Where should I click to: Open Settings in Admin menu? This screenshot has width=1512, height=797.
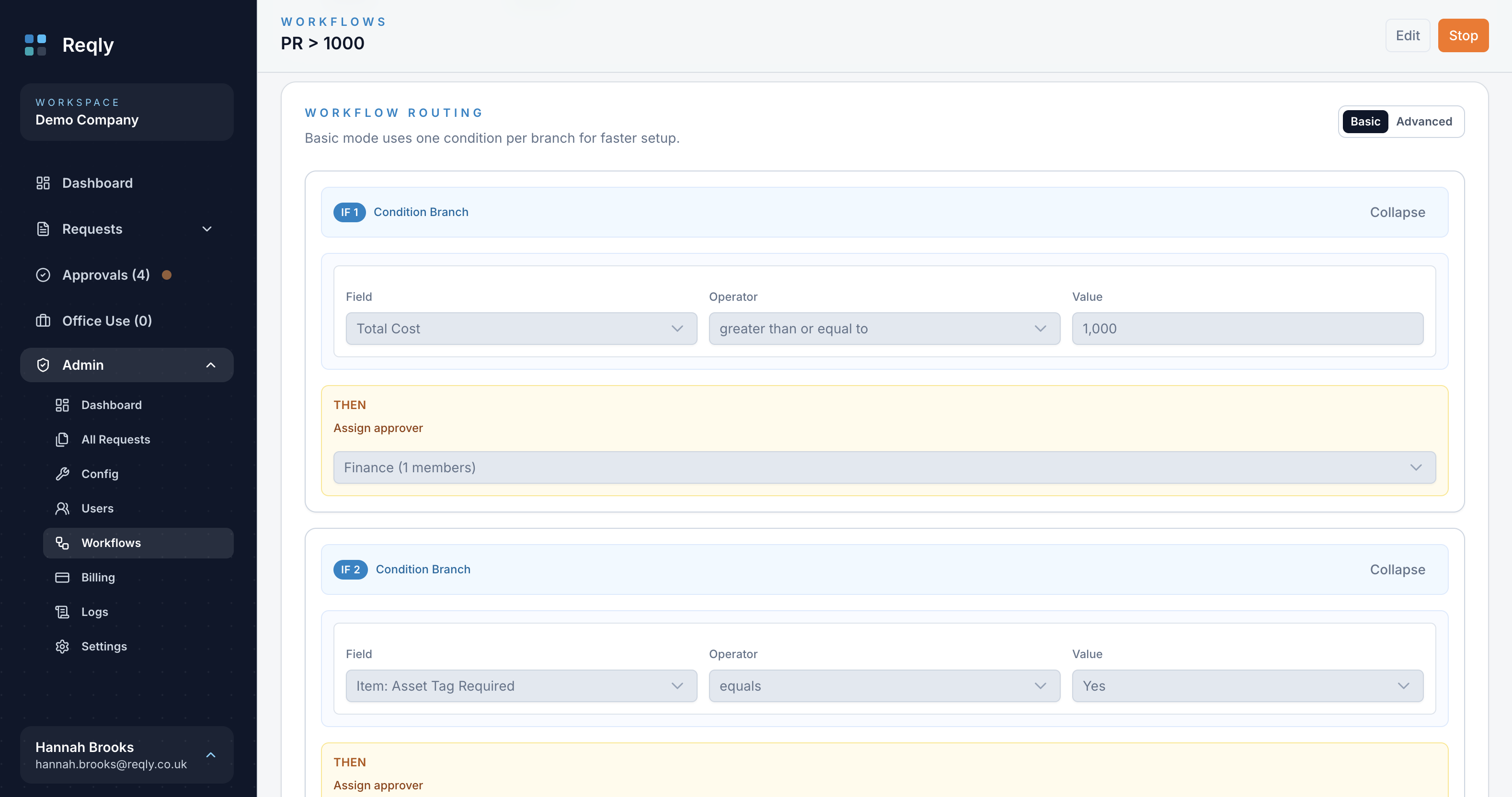[x=138, y=646]
